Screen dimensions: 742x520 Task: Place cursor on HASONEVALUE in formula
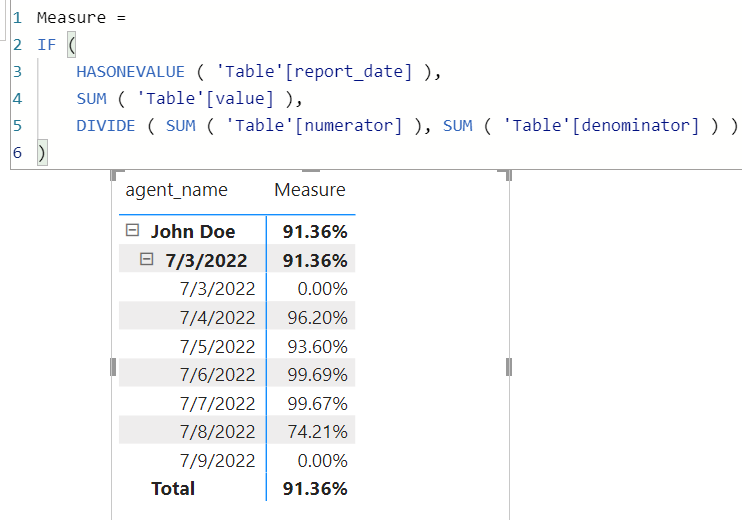point(131,72)
